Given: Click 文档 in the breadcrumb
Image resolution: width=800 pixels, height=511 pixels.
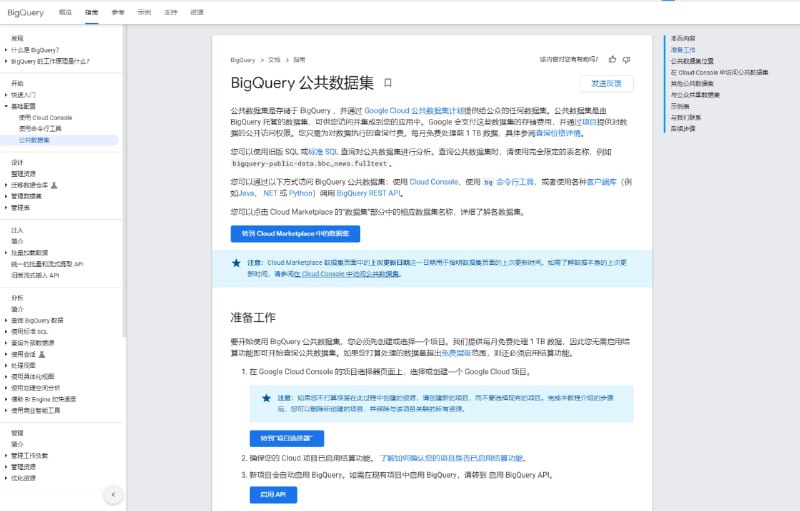Looking at the screenshot, I should click(x=274, y=60).
